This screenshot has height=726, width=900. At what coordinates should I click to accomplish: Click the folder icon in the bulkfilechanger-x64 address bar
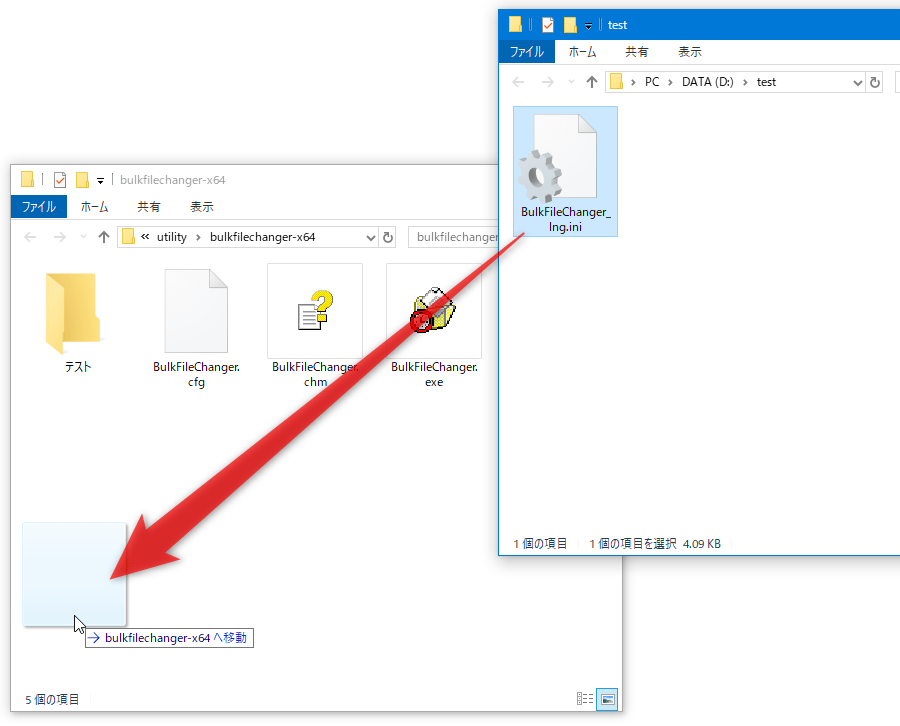tap(128, 236)
